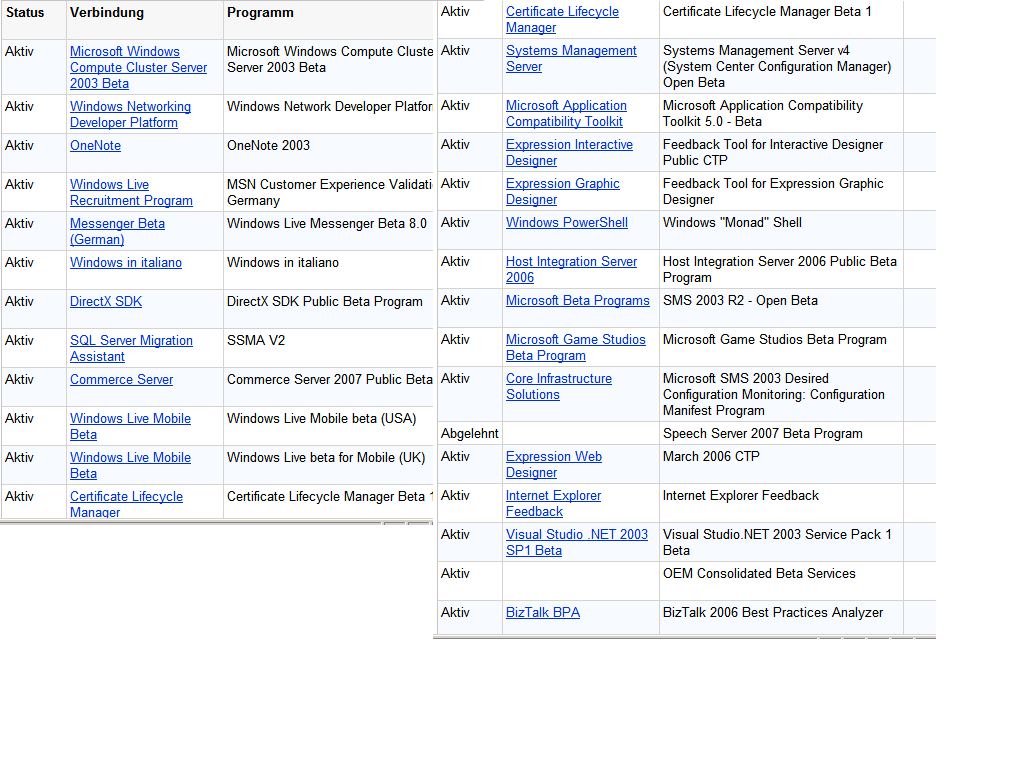
Task: Click the OneNote link
Action: (95, 146)
